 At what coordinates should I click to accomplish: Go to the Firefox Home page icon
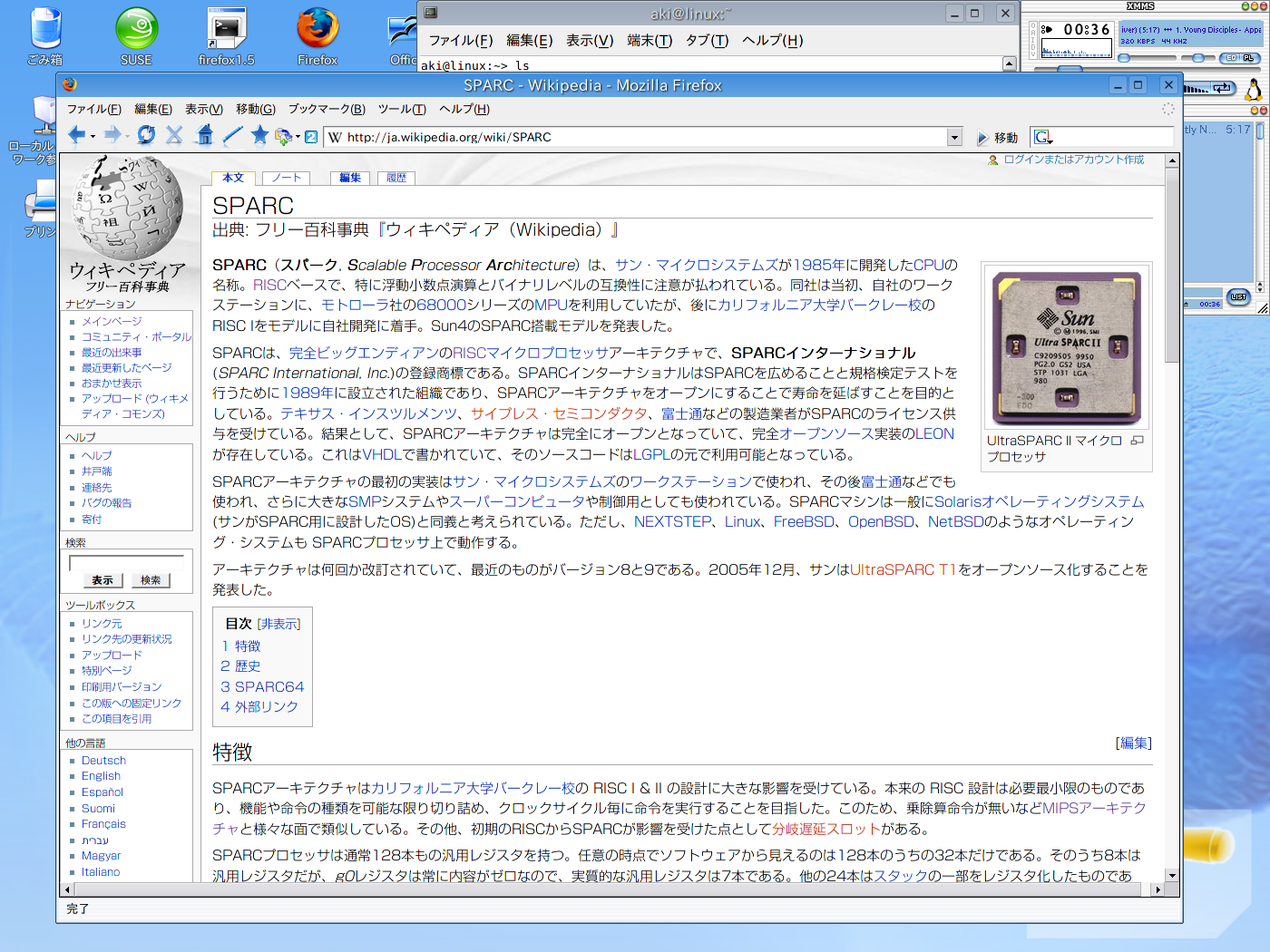tap(205, 136)
